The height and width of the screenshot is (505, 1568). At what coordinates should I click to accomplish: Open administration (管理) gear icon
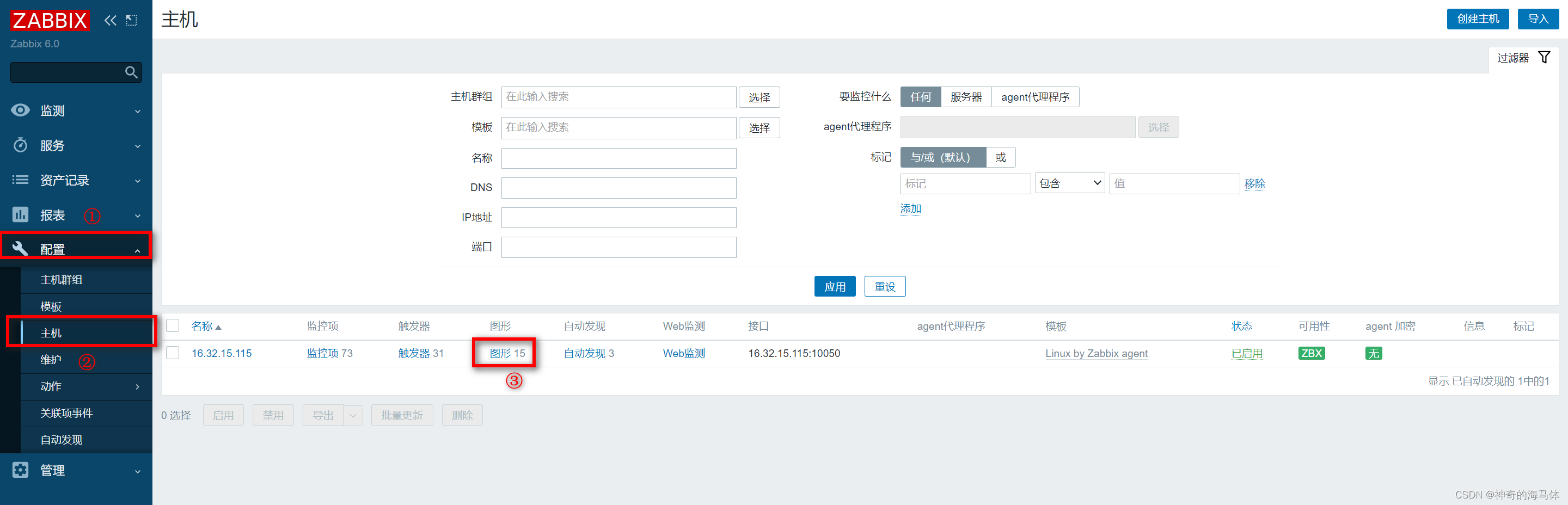20,469
